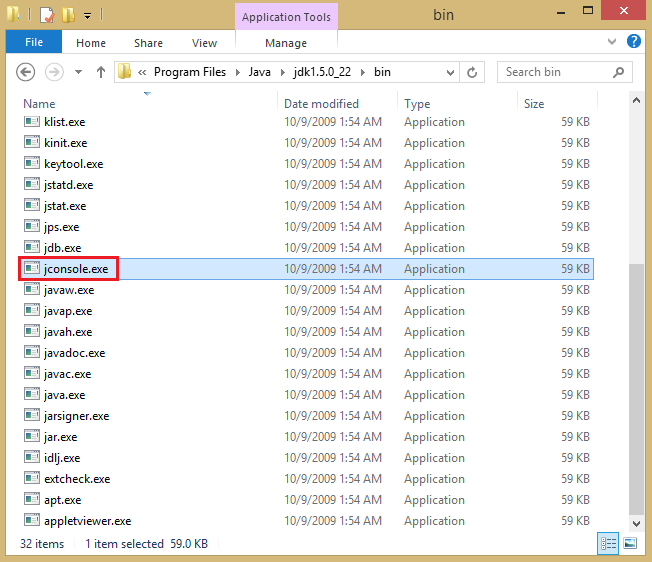Image resolution: width=652 pixels, height=562 pixels.
Task: Open the File menu
Action: click(x=34, y=42)
